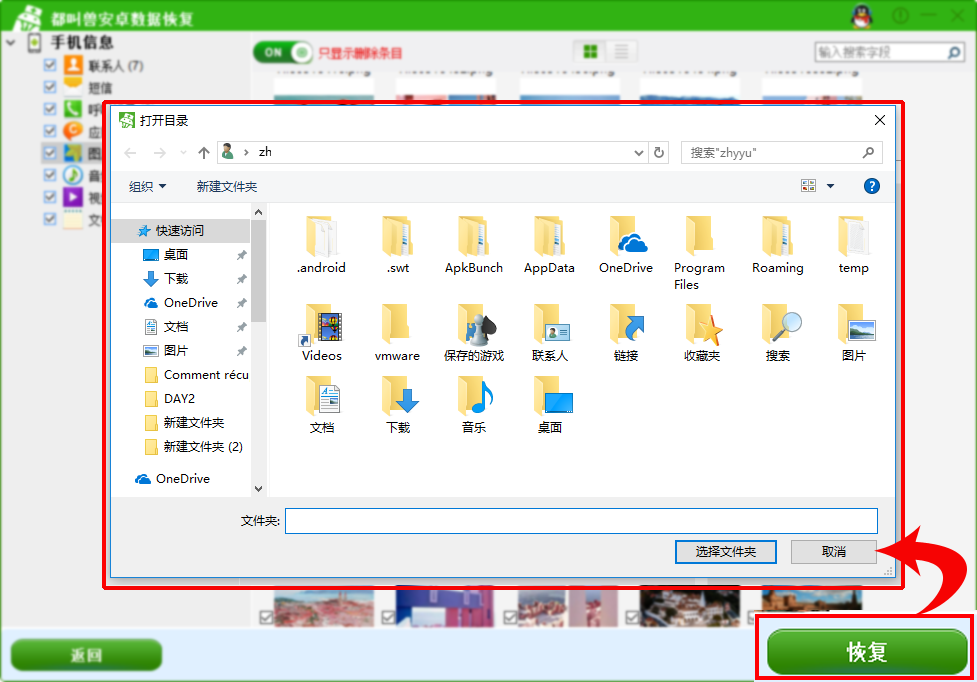Collapse the 手机信息 tree node
The height and width of the screenshot is (682, 977).
[11, 43]
